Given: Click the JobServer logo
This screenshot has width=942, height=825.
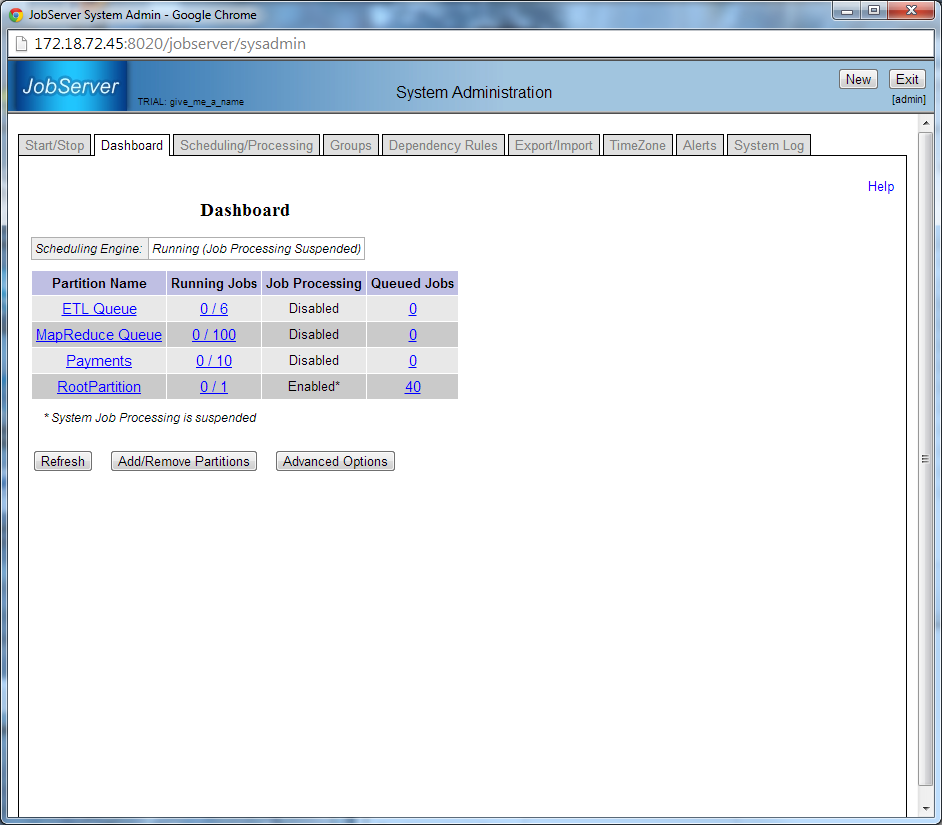Looking at the screenshot, I should coord(70,87).
